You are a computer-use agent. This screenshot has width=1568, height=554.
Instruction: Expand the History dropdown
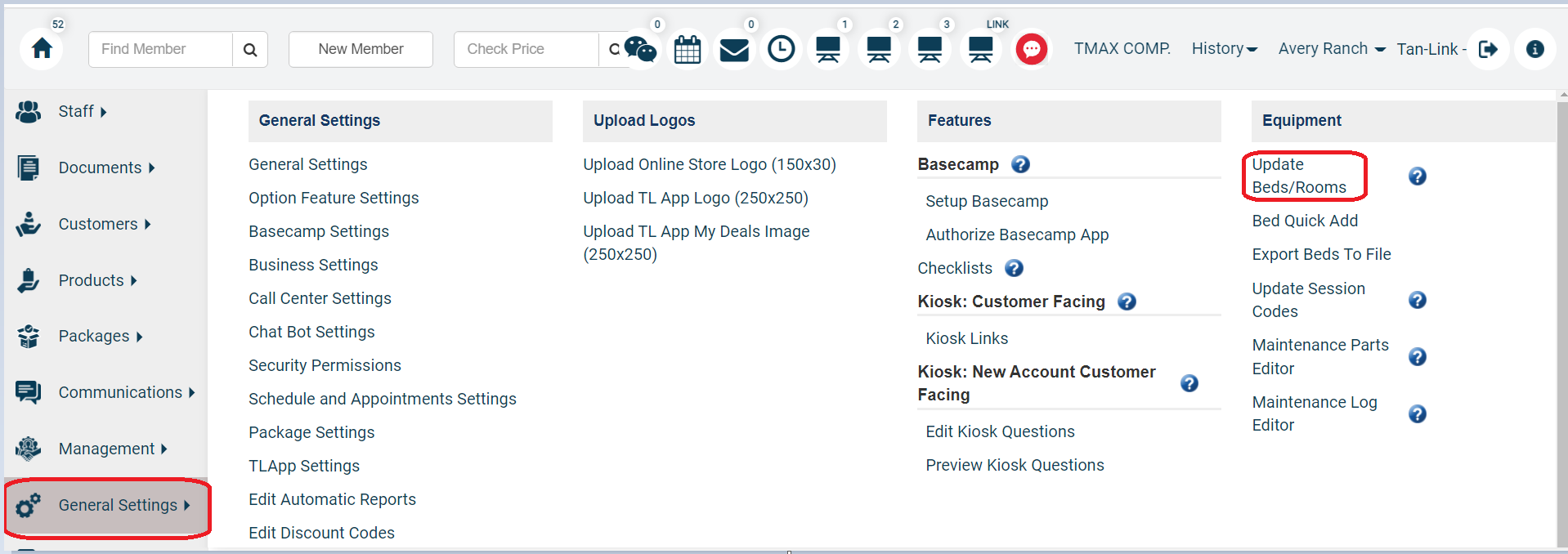click(1224, 49)
